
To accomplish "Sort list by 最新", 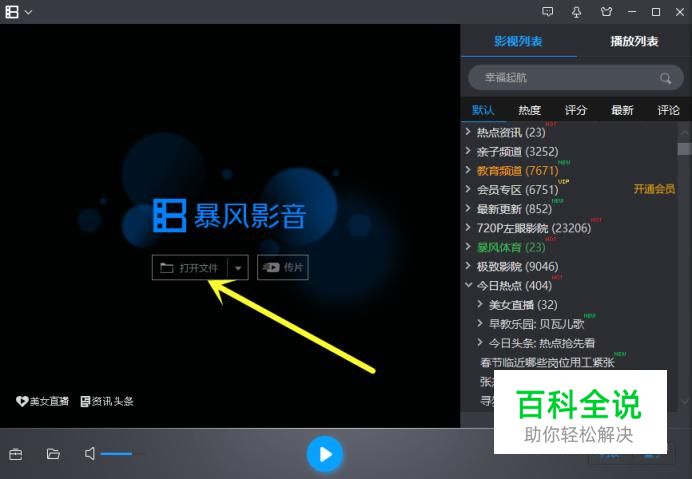I will (622, 110).
